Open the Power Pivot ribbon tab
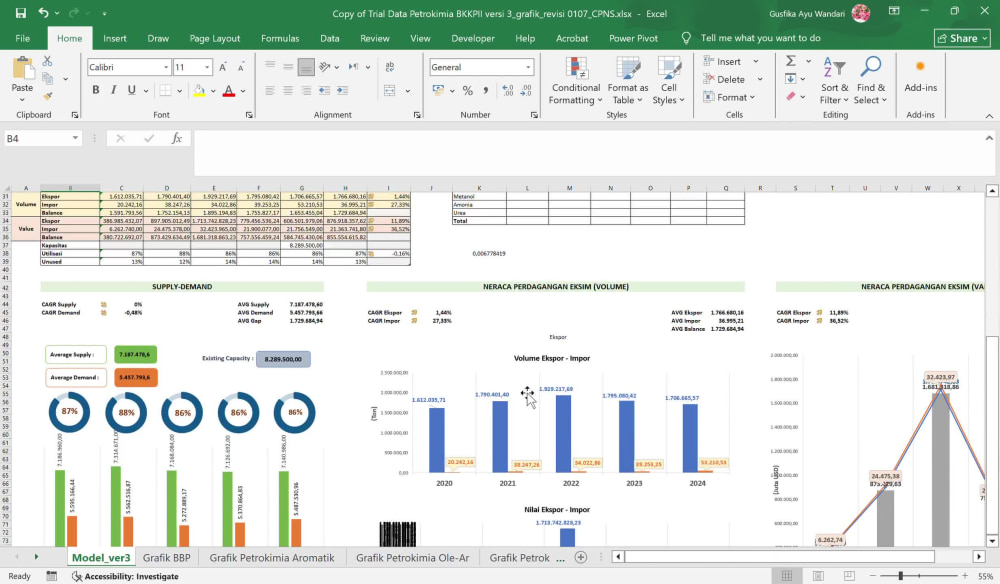Screen dimensions: 1000x584 [633, 38]
